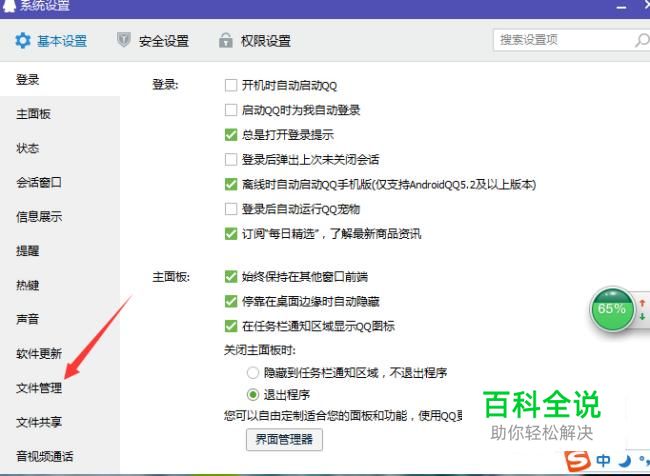Click the search magnifier icon

[642, 40]
